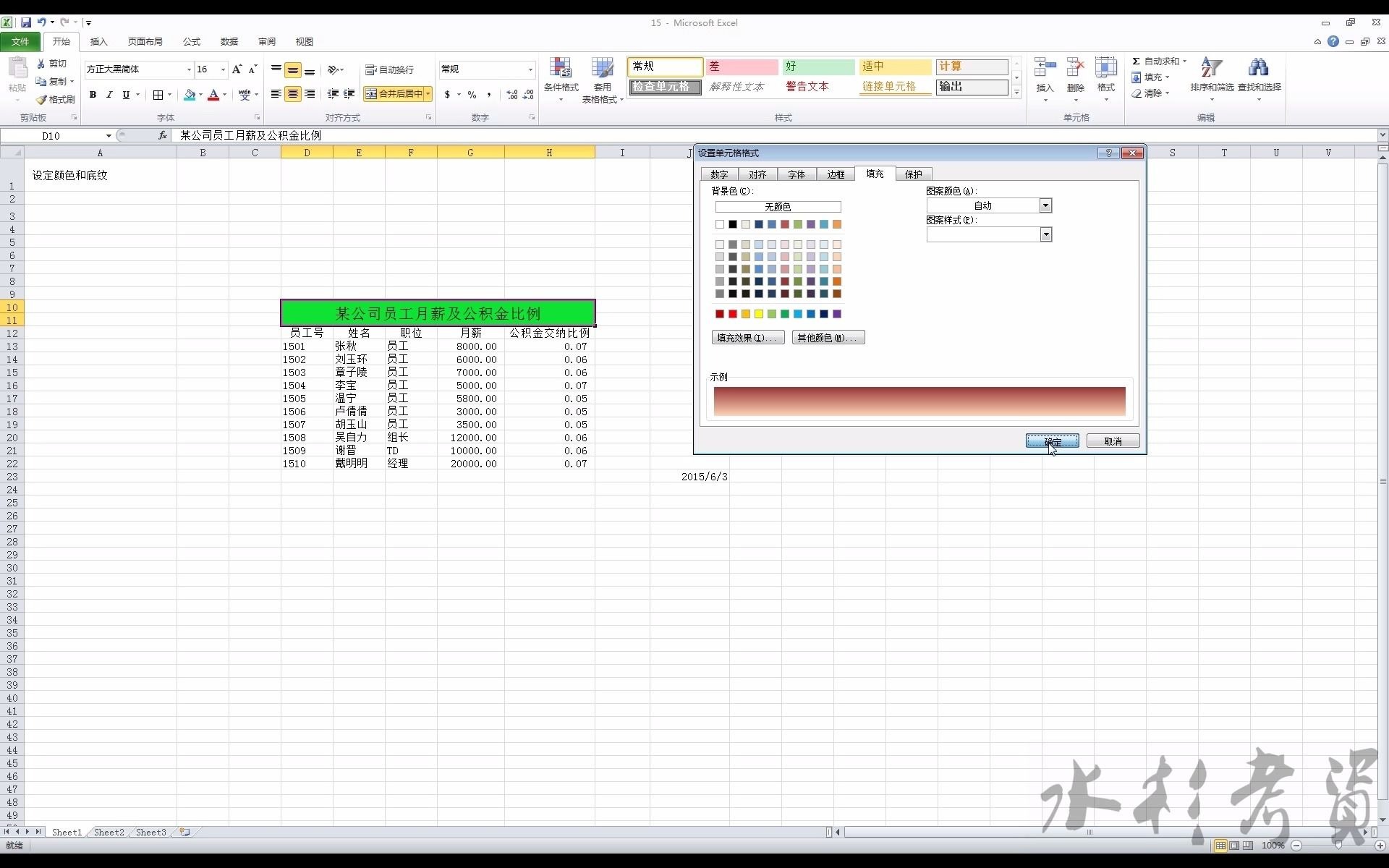The image size is (1389, 868).
Task: Click the Increase Decimal icon
Action: pos(512,95)
